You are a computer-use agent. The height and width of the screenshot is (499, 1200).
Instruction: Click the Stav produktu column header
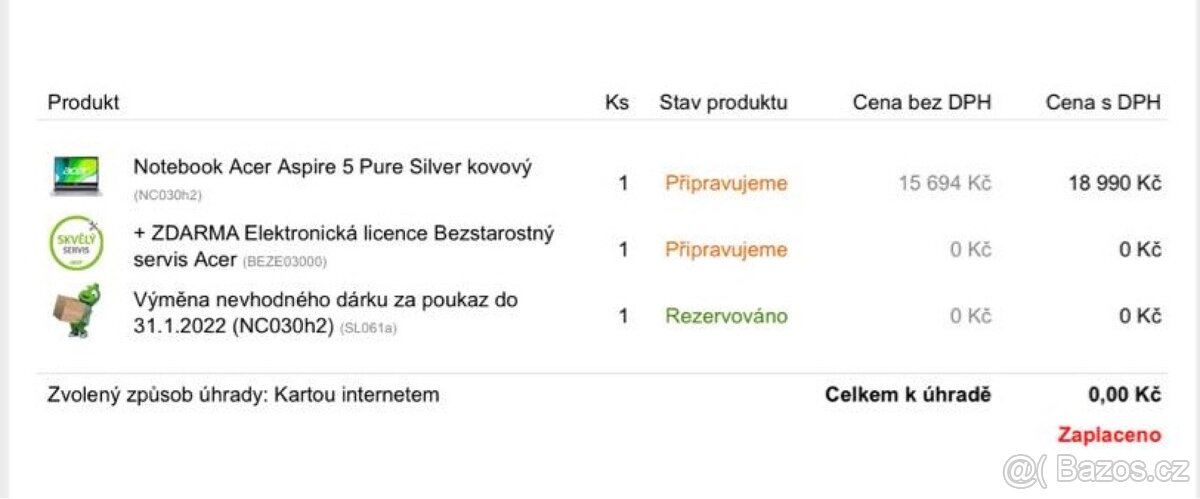point(723,102)
